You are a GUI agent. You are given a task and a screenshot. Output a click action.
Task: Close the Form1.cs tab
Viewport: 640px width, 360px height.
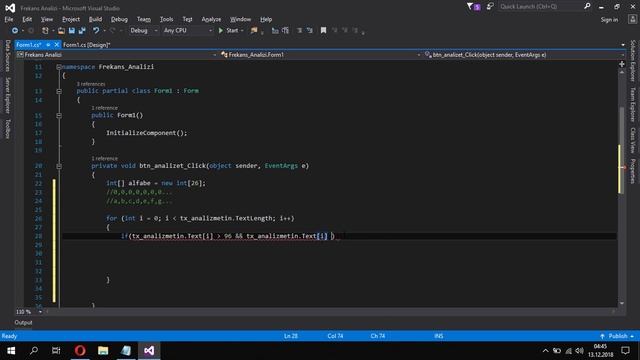tap(57, 45)
